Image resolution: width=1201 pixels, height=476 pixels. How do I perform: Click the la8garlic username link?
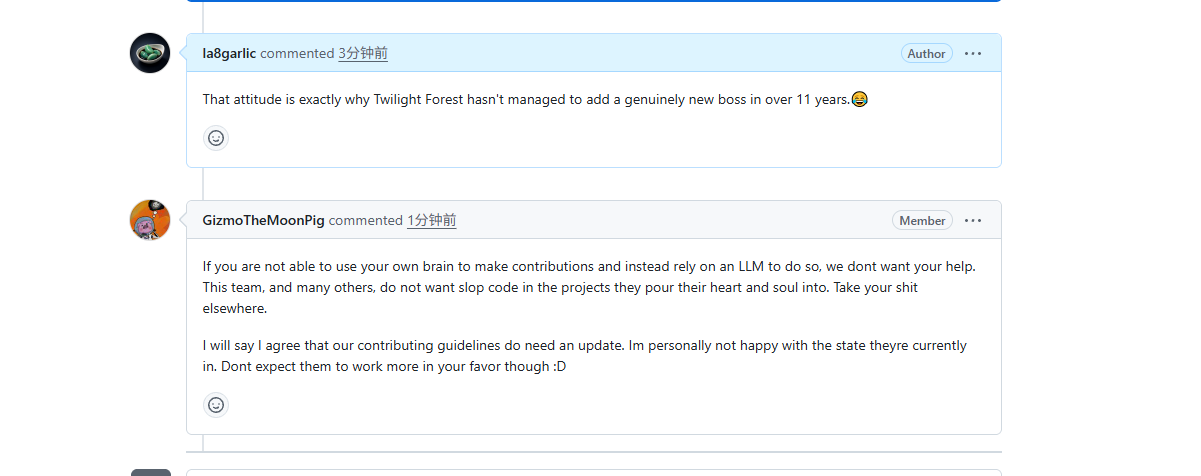pos(229,53)
